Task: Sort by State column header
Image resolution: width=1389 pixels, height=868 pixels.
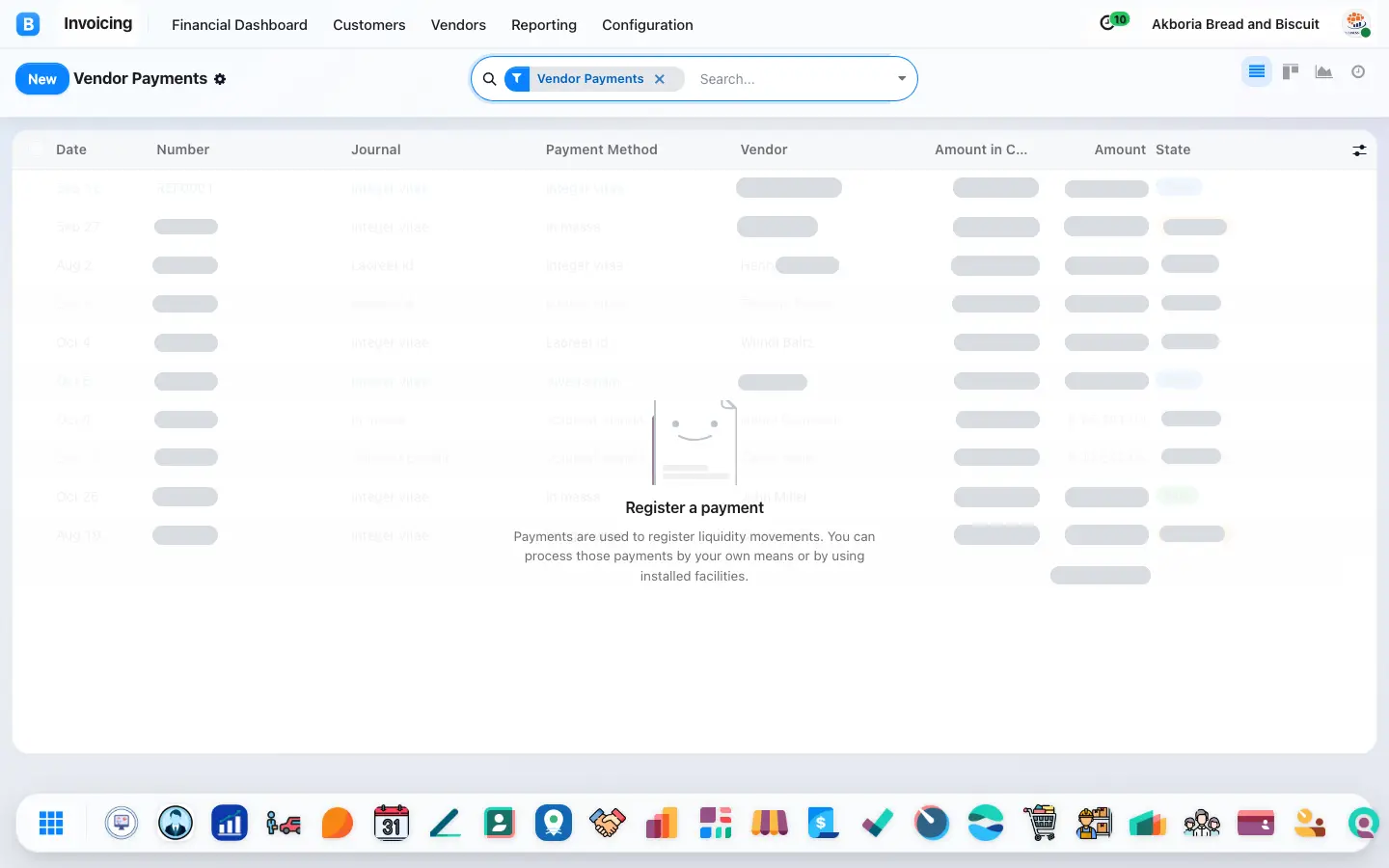Action: click(x=1173, y=149)
